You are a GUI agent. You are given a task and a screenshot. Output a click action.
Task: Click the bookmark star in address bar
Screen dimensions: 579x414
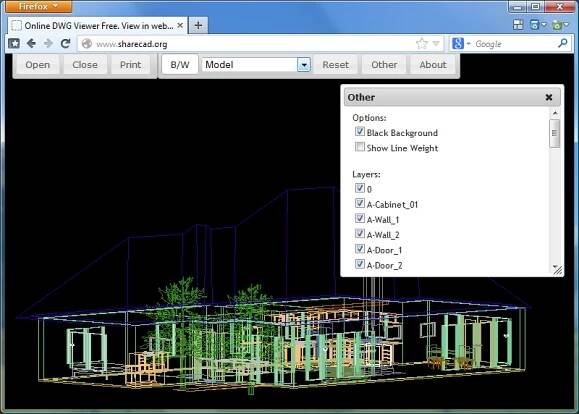coord(422,44)
